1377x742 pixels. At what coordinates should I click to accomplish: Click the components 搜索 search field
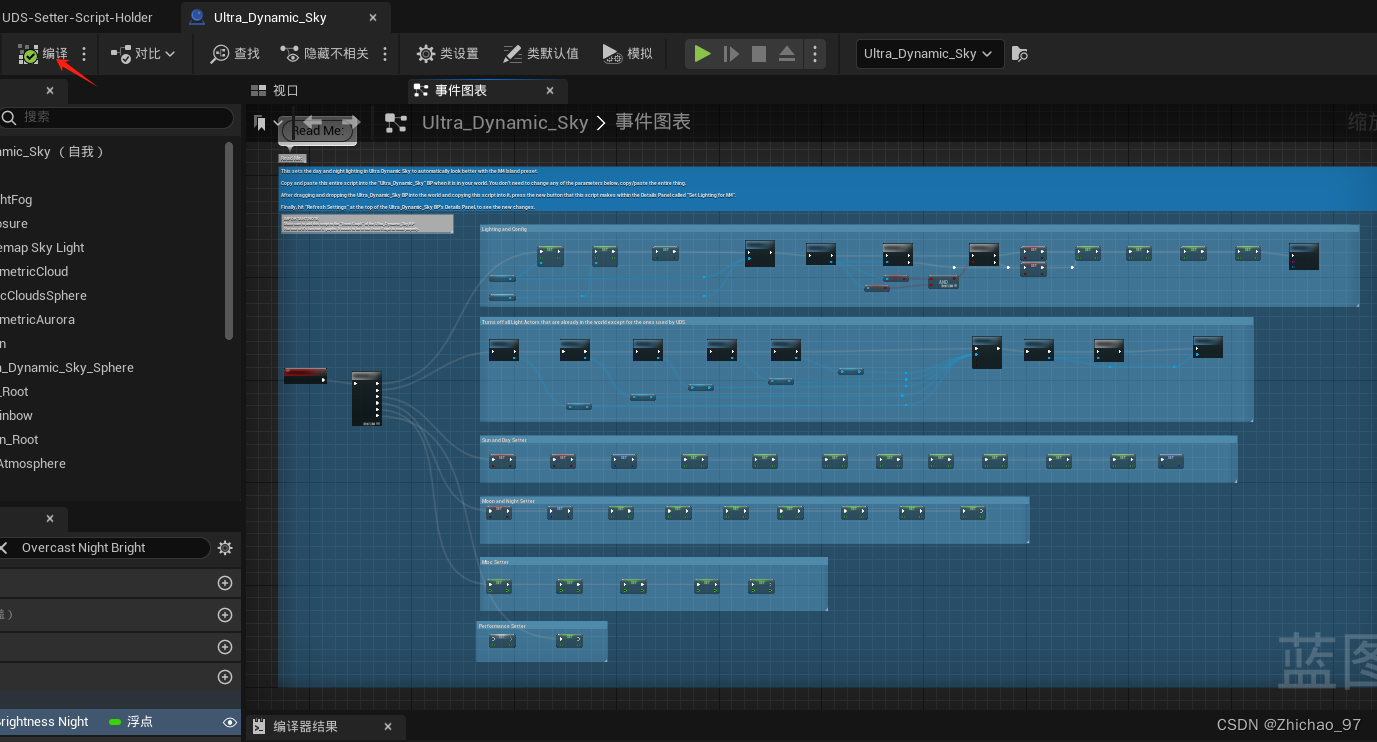117,117
